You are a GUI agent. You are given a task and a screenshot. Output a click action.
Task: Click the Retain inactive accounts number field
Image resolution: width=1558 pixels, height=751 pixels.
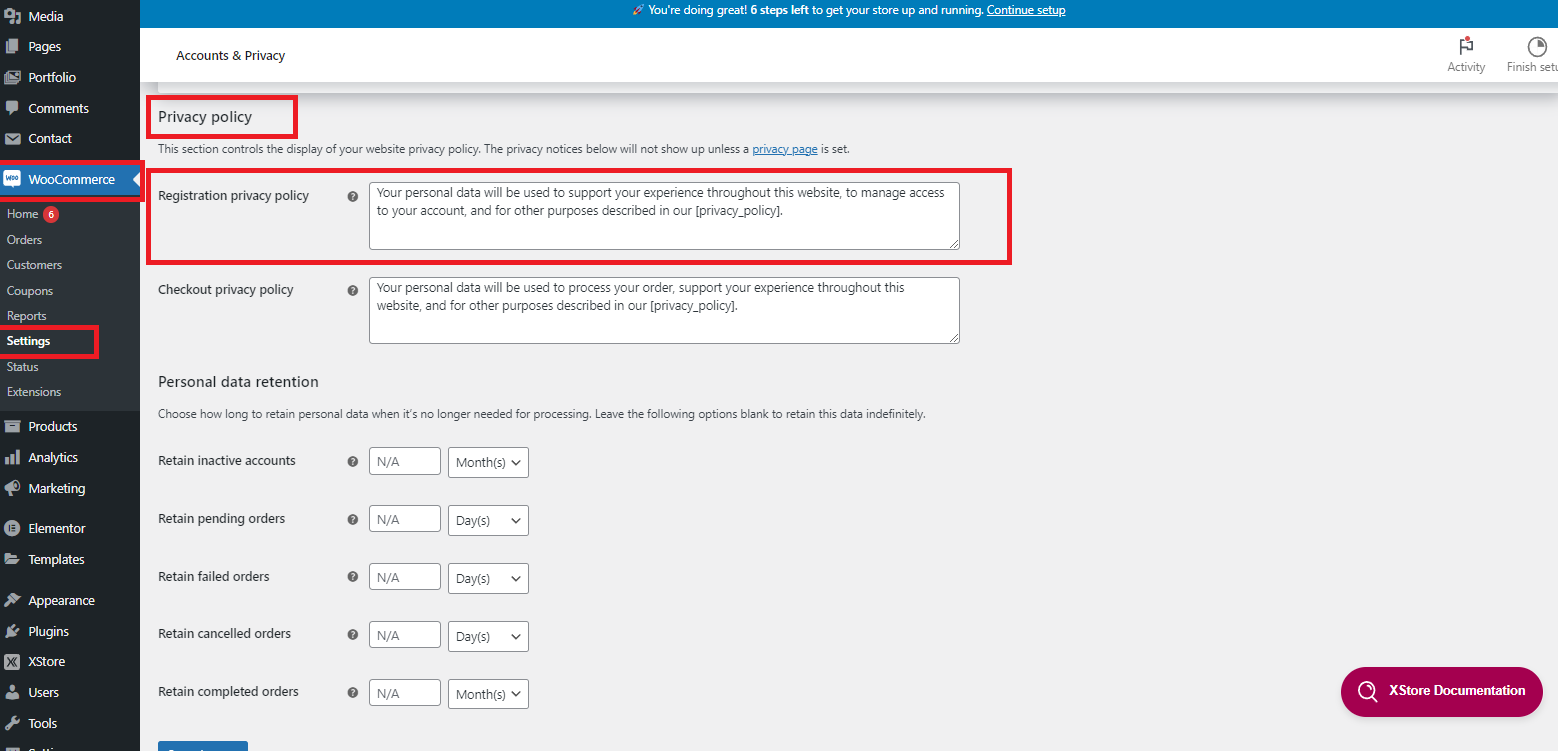click(405, 461)
